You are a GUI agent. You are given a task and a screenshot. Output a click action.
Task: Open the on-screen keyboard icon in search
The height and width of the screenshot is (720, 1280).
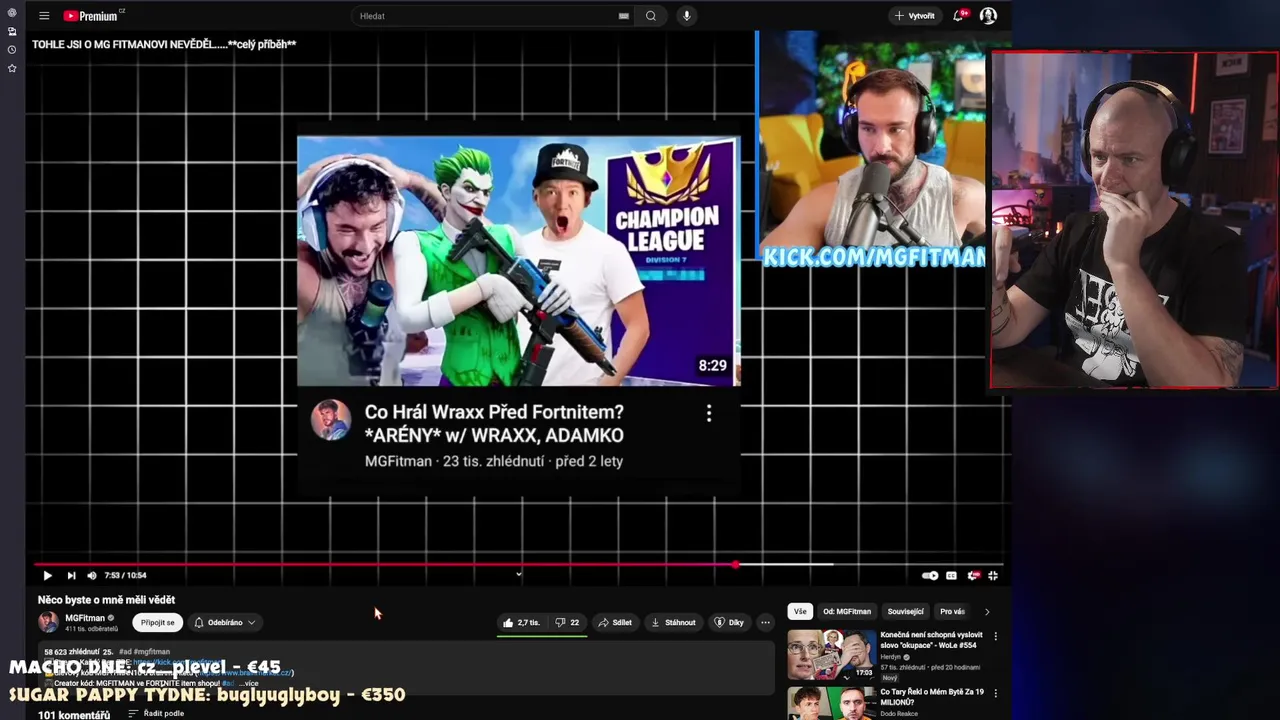(624, 16)
